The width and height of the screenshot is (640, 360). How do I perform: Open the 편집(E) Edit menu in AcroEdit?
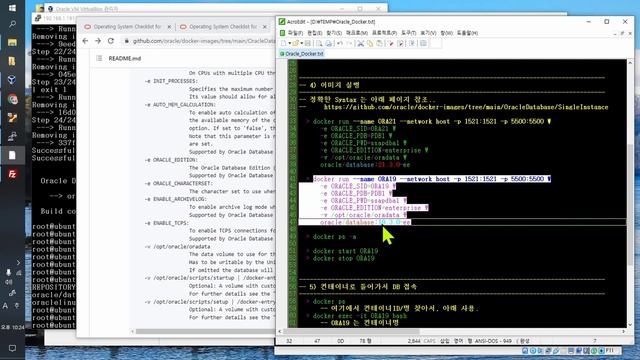314,33
